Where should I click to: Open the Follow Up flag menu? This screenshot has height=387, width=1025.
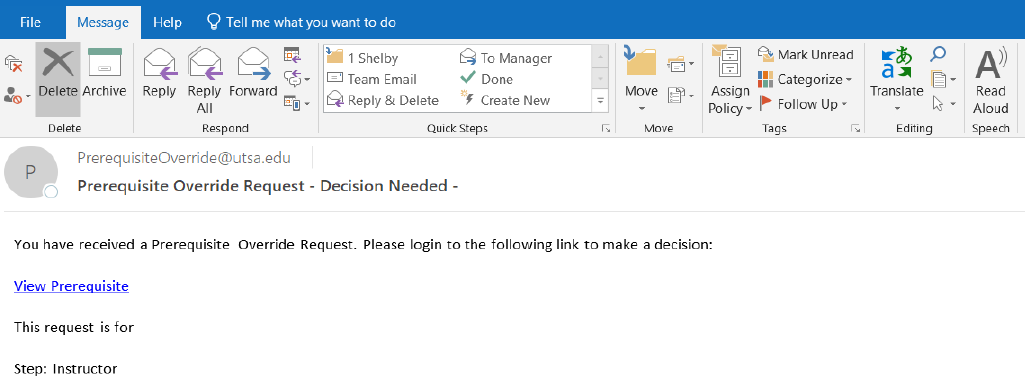[803, 104]
